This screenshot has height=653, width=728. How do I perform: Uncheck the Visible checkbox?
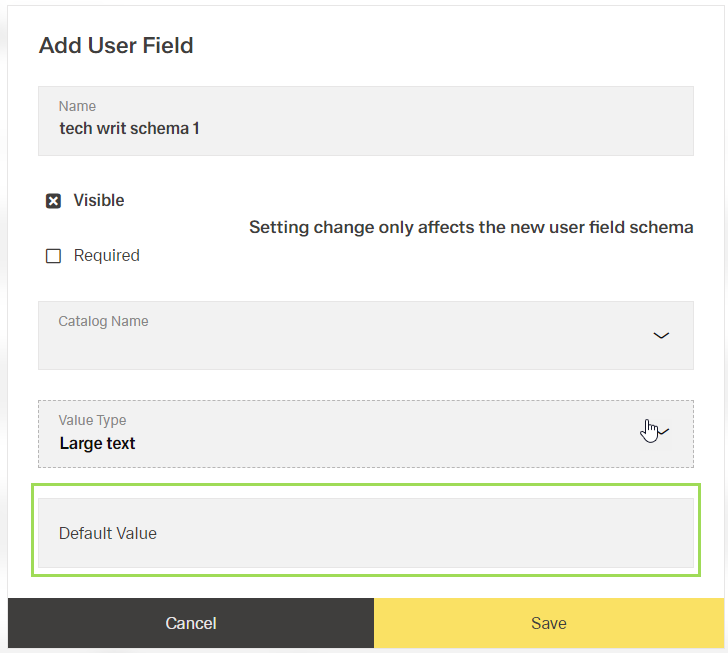(x=54, y=201)
